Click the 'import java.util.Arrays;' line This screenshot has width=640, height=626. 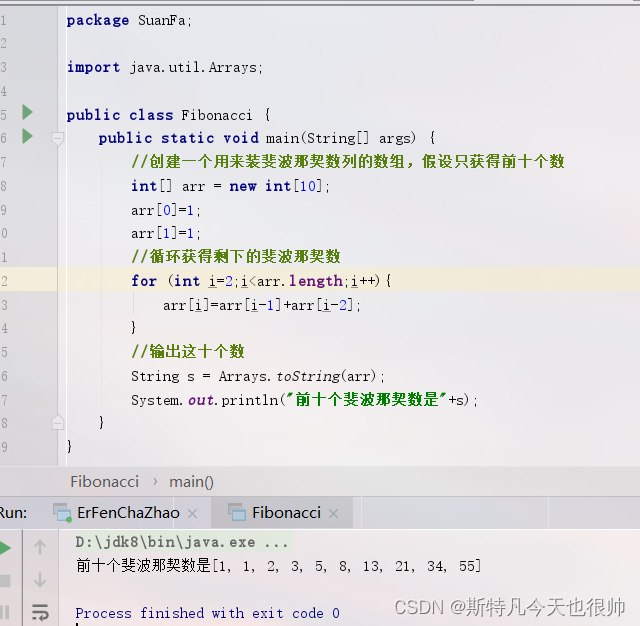click(164, 67)
